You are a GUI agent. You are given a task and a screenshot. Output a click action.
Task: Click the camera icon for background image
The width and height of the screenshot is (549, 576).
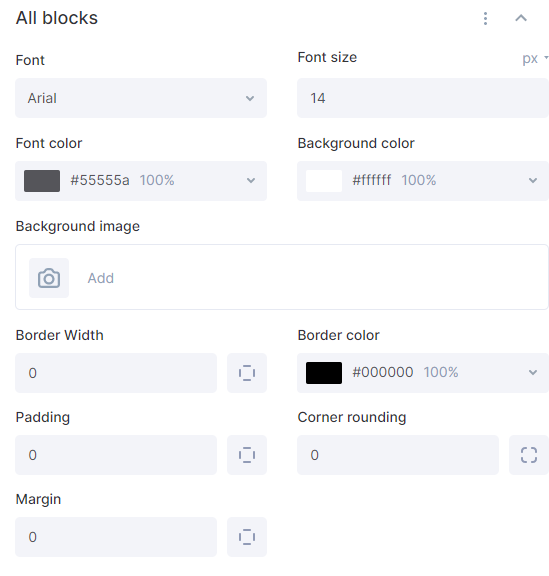coord(49,278)
